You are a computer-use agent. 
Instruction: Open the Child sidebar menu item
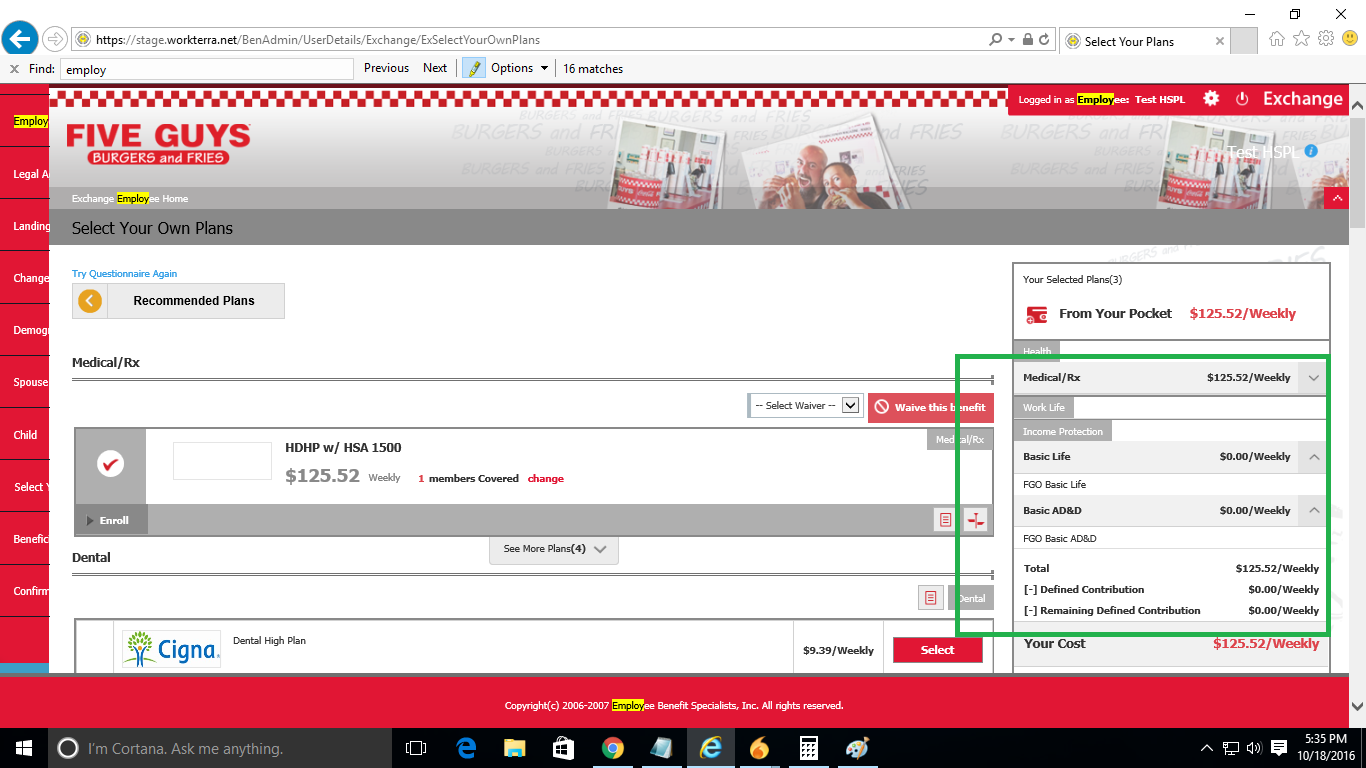click(x=24, y=435)
